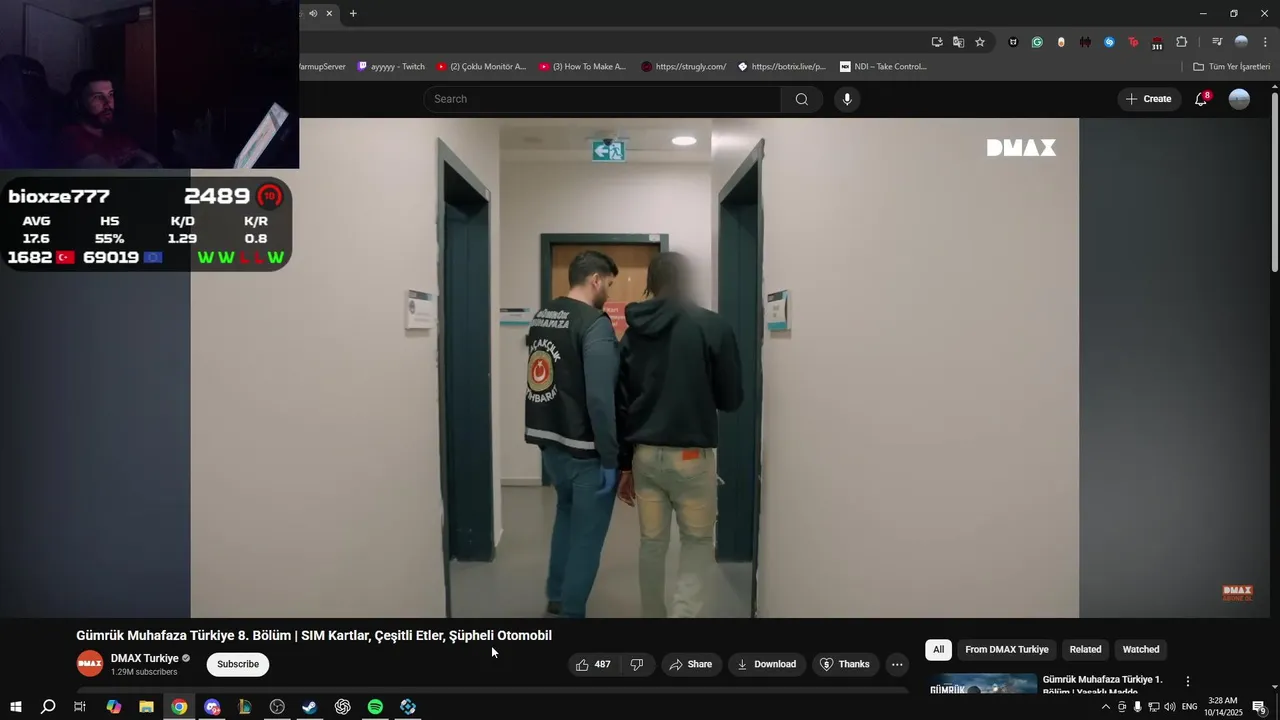Open the calendar 311 extension icon
This screenshot has width=1280, height=720.
[x=1157, y=42]
